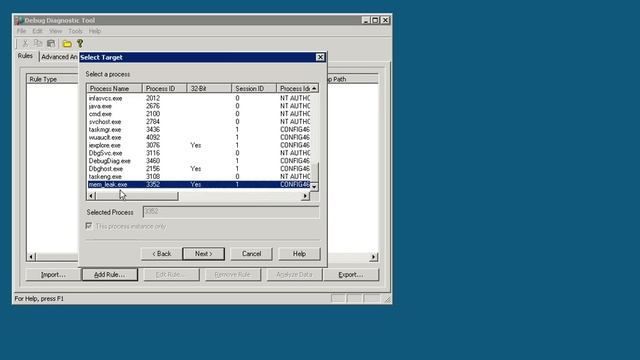
Task: Click the Back button
Action: tap(162, 253)
